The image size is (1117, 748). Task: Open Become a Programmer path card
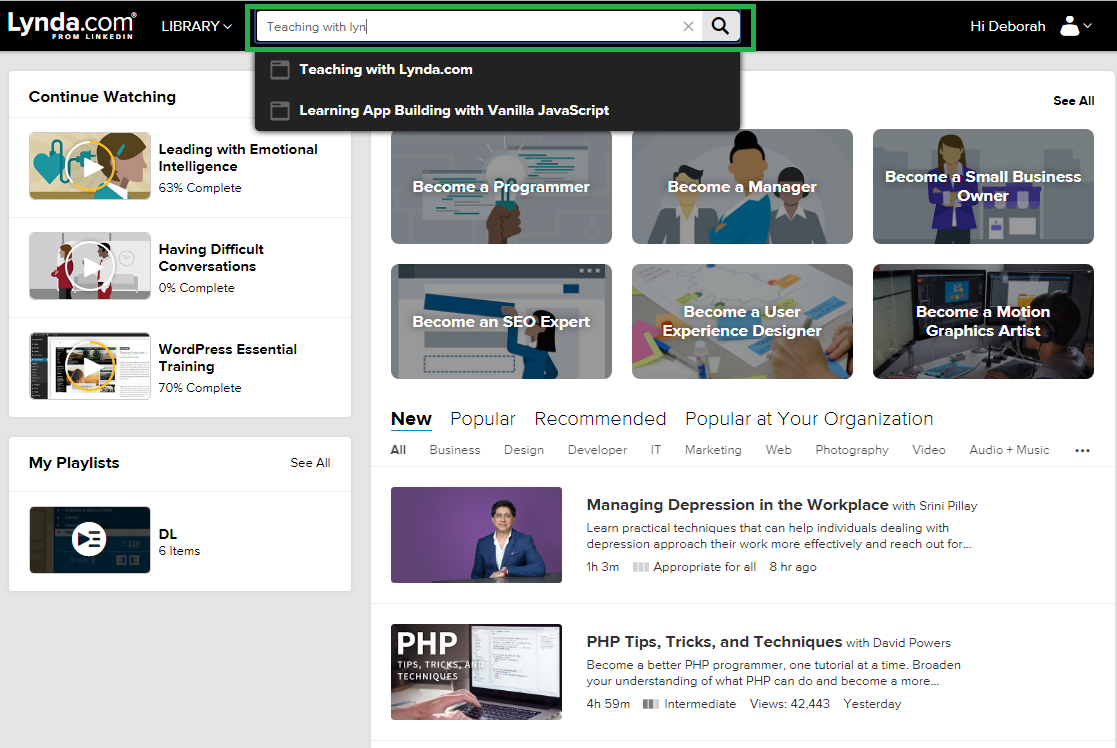point(502,187)
